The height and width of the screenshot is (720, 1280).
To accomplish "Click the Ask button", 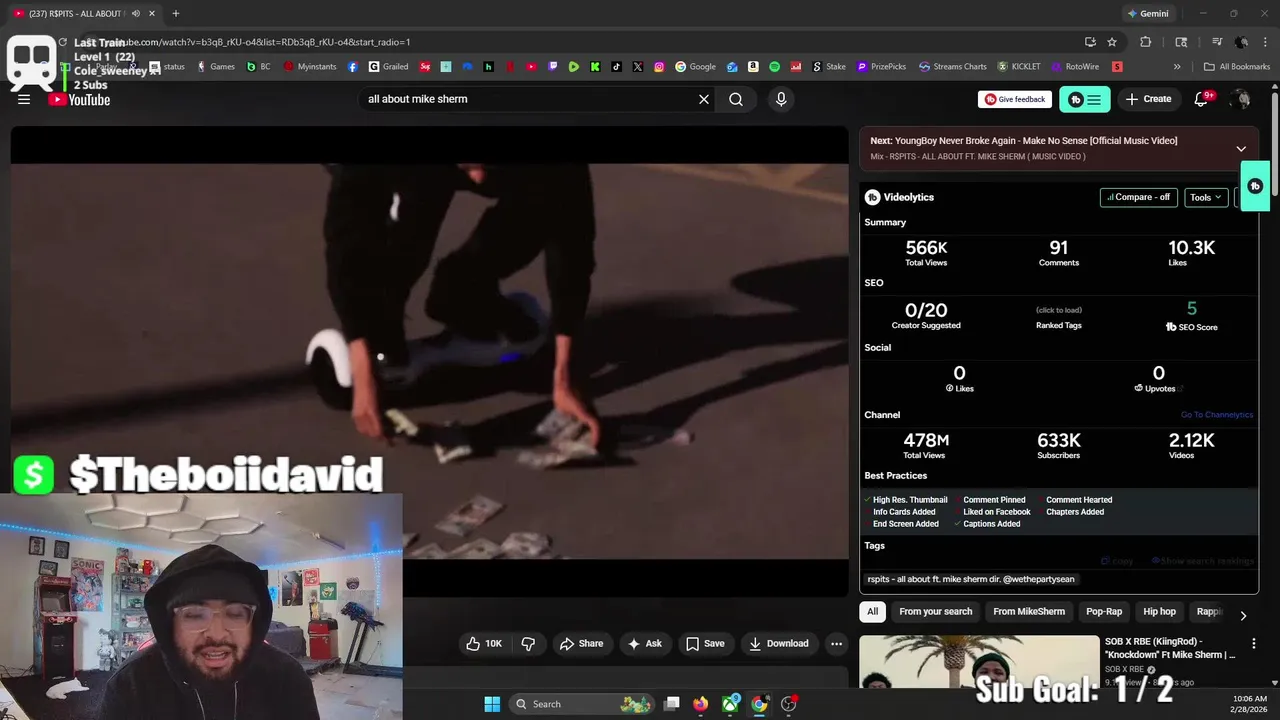I will pos(644,643).
